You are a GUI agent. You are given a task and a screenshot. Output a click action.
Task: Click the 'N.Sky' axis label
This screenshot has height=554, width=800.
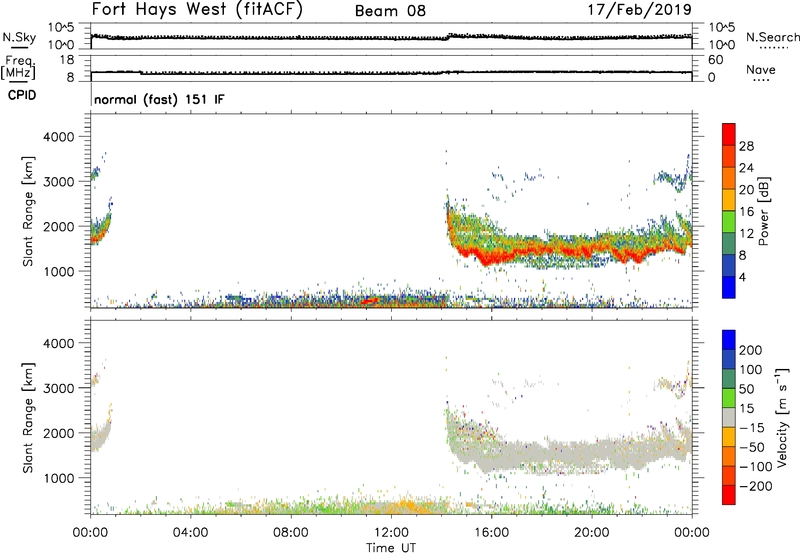[19, 37]
